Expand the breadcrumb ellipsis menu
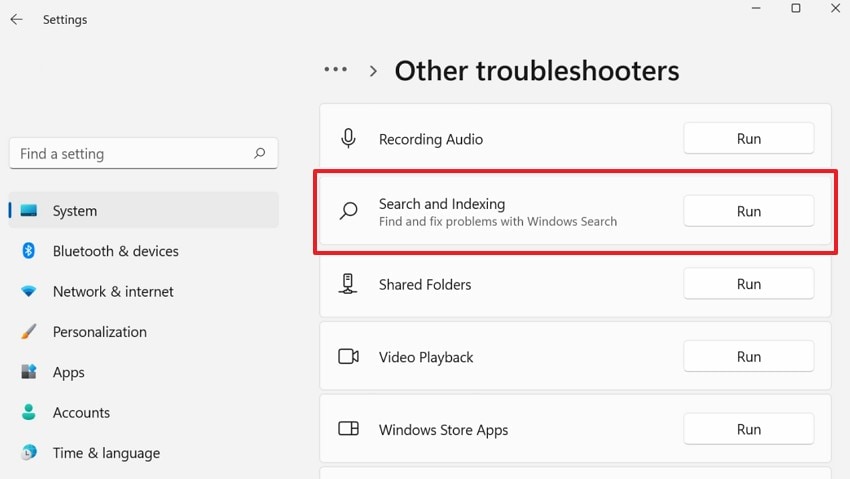The height and width of the screenshot is (479, 850). coord(335,70)
